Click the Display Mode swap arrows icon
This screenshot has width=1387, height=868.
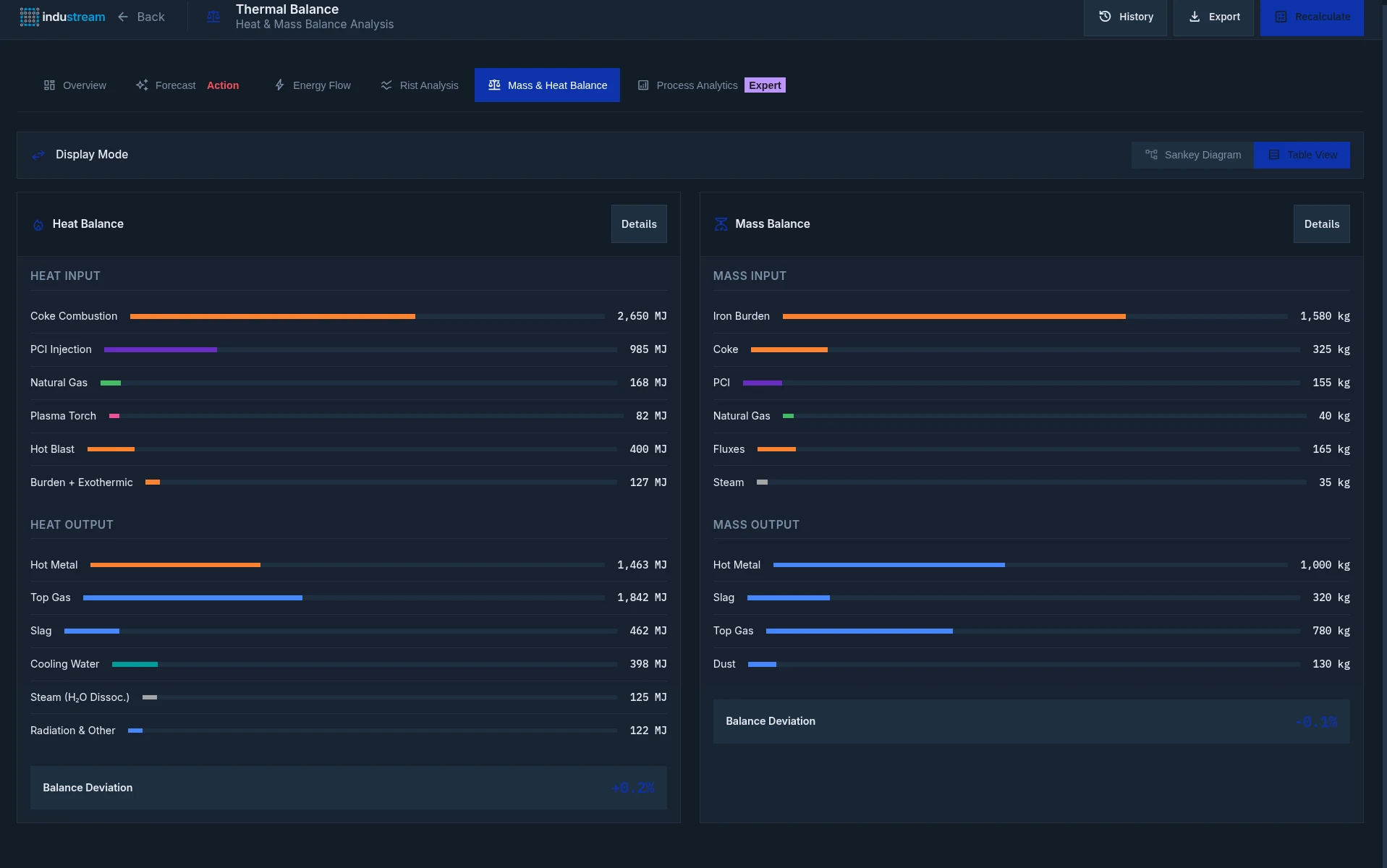pos(38,155)
